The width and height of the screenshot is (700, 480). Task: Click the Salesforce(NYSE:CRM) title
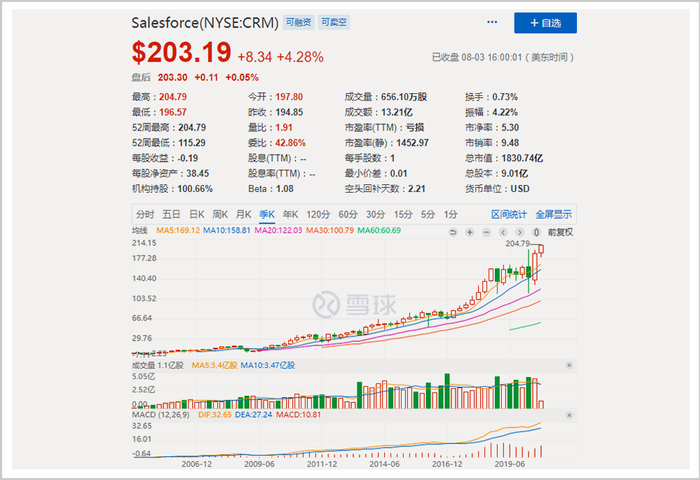[x=205, y=23]
